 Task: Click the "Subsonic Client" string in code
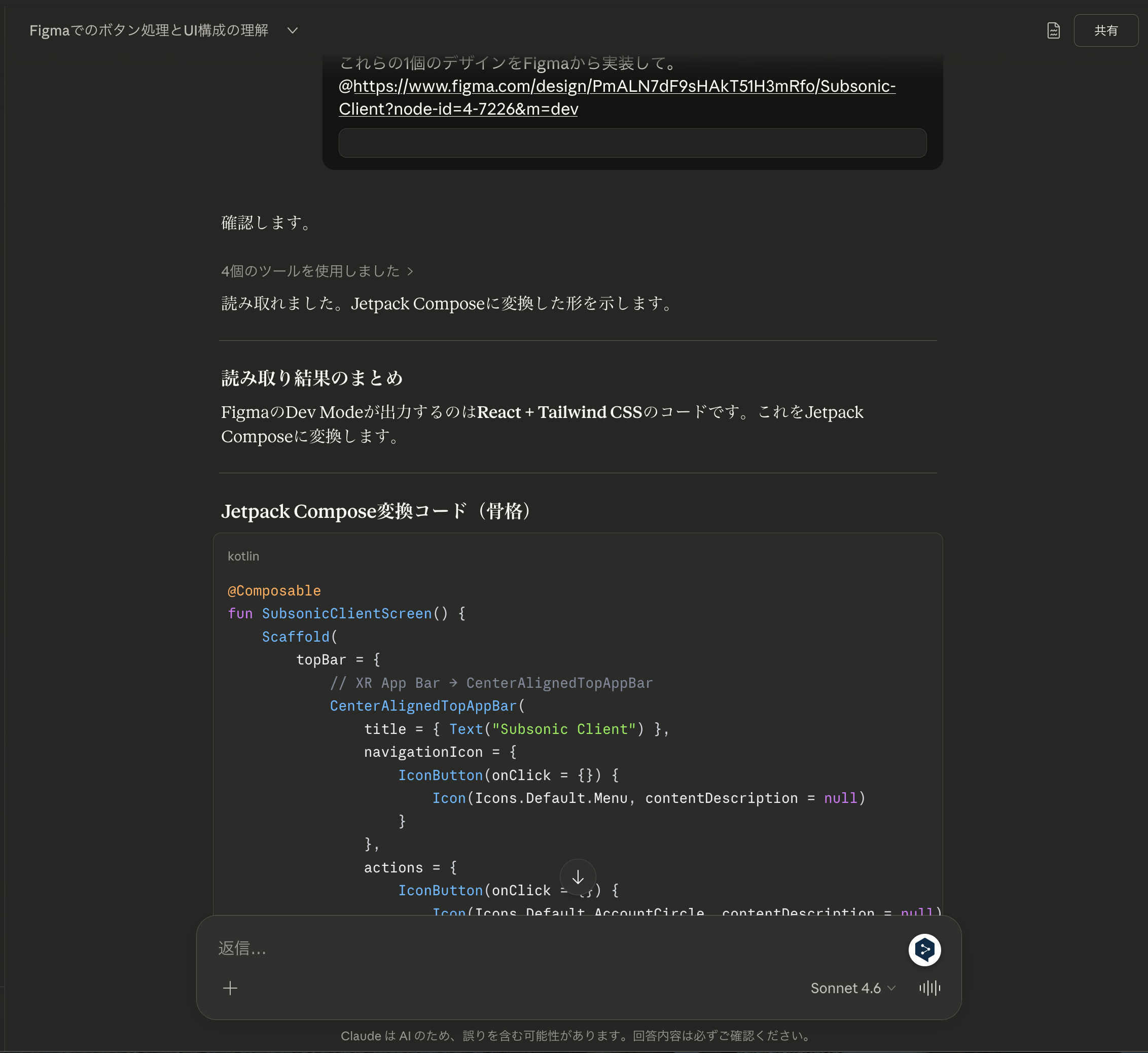coord(563,729)
